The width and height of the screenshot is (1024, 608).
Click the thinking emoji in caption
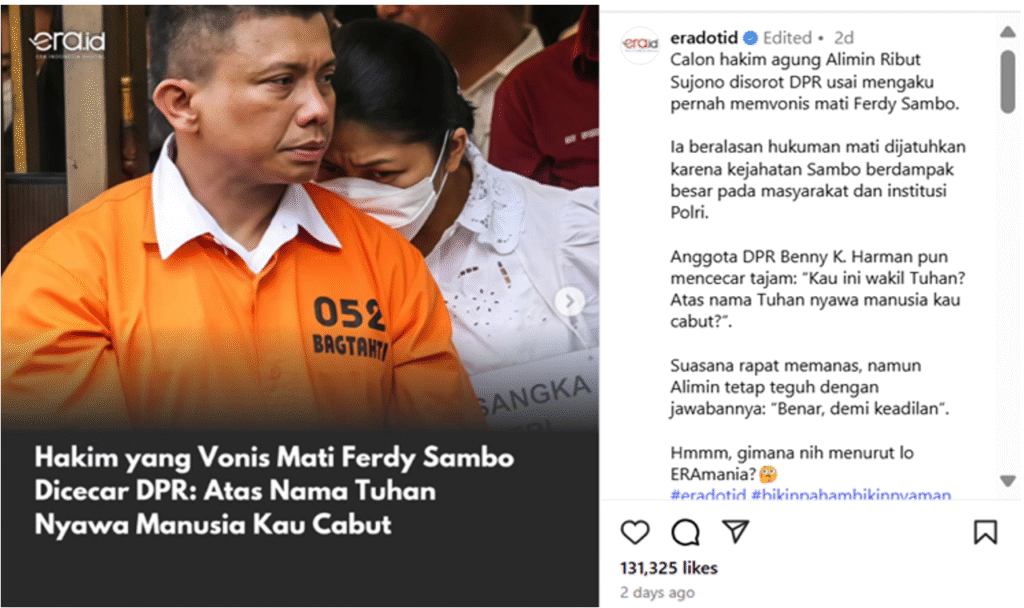[768, 474]
